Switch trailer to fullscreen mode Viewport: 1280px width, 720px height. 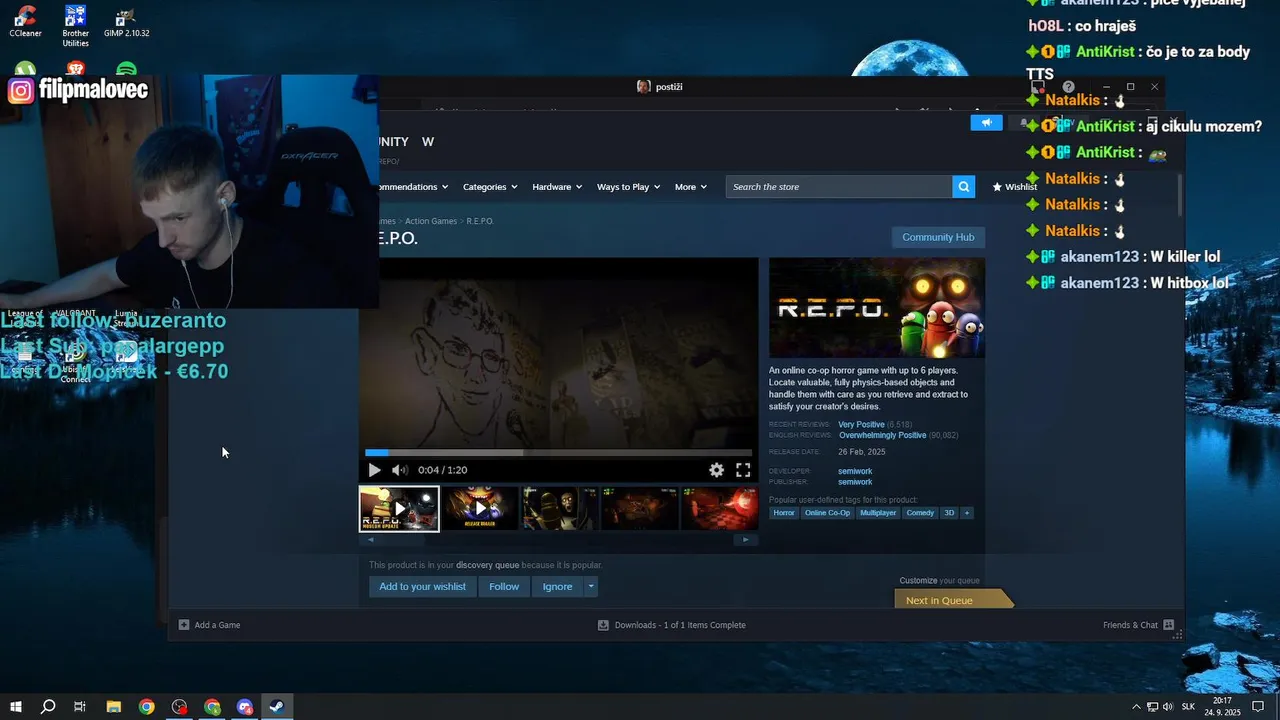pos(743,470)
